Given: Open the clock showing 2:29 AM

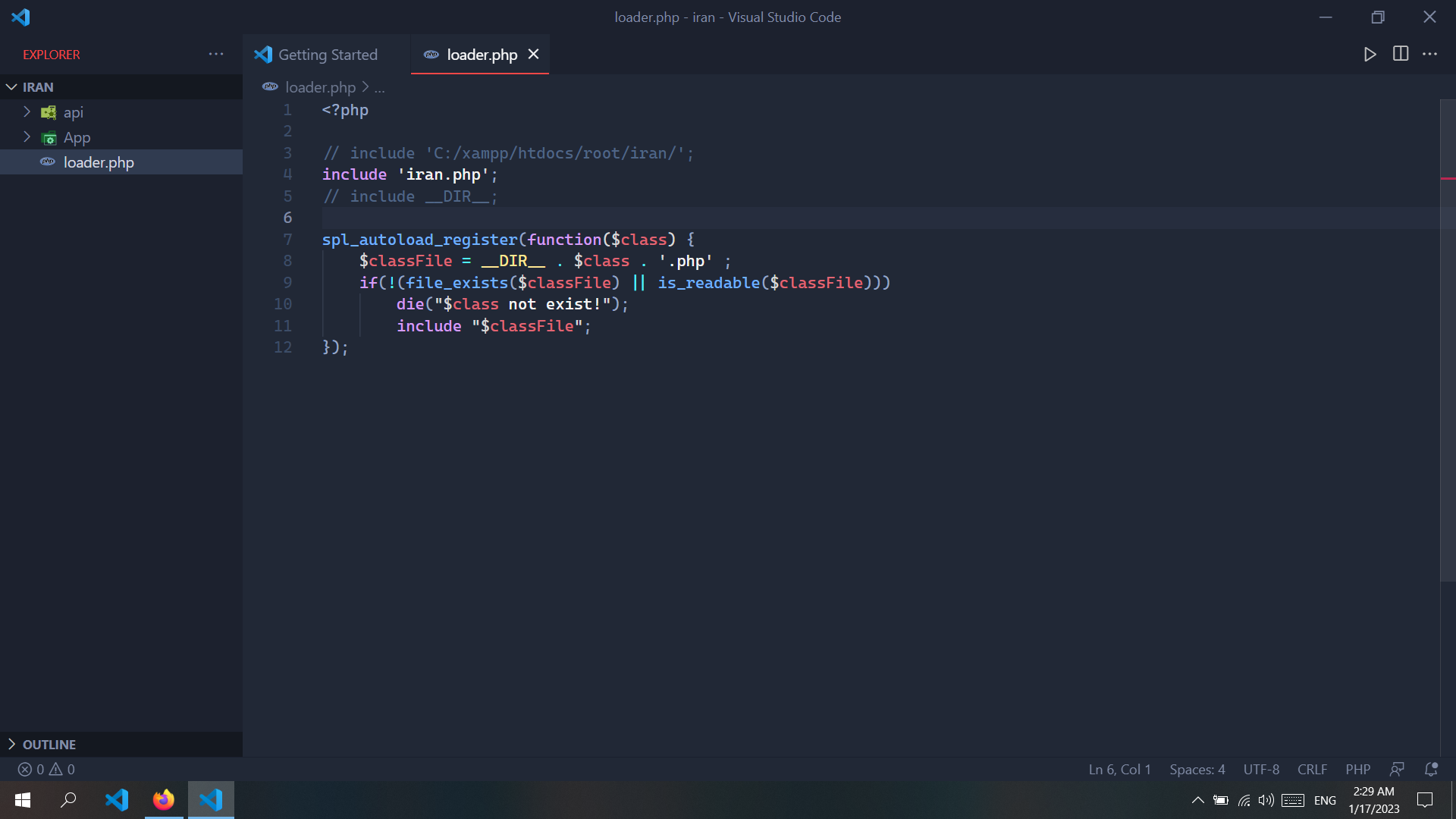Looking at the screenshot, I should tap(1373, 800).
